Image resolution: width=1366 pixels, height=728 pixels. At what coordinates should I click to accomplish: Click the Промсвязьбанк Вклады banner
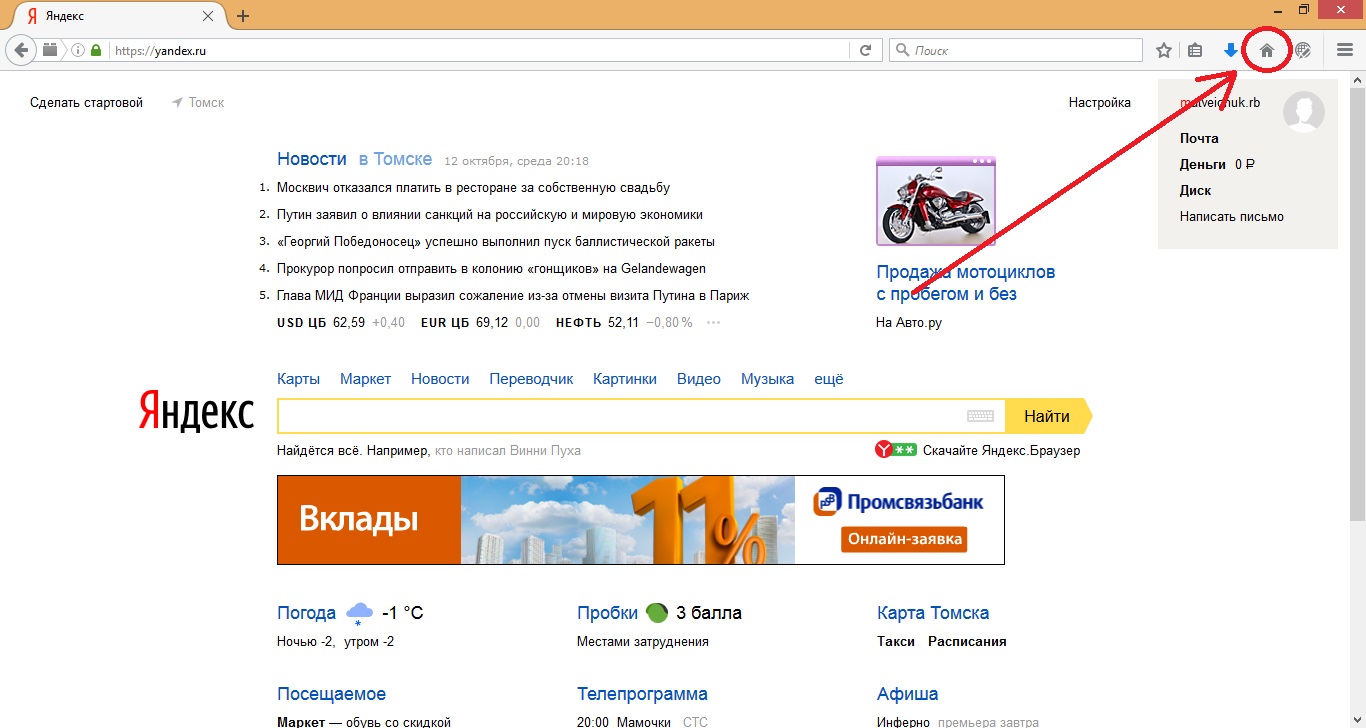pos(641,520)
